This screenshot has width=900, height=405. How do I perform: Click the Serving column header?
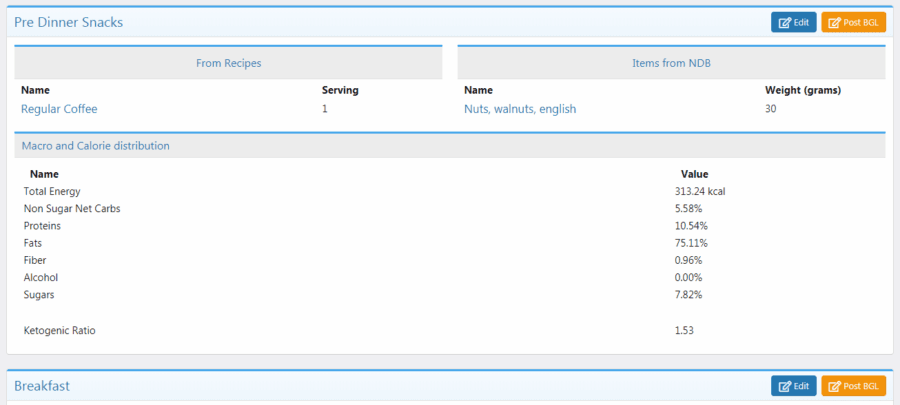click(340, 90)
